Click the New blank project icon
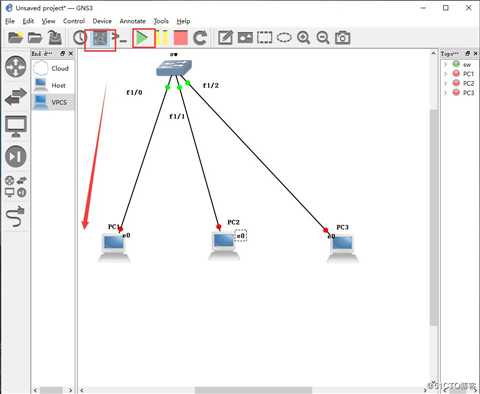This screenshot has width=480, height=394. (x=15, y=37)
